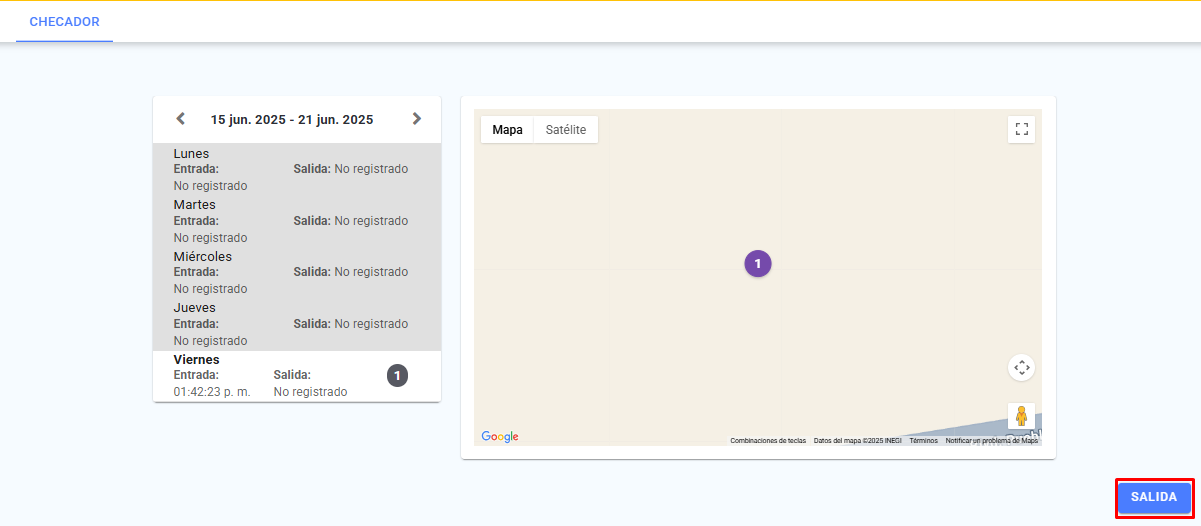Switch map to Mapa view
This screenshot has height=526, width=1201.
click(x=507, y=130)
